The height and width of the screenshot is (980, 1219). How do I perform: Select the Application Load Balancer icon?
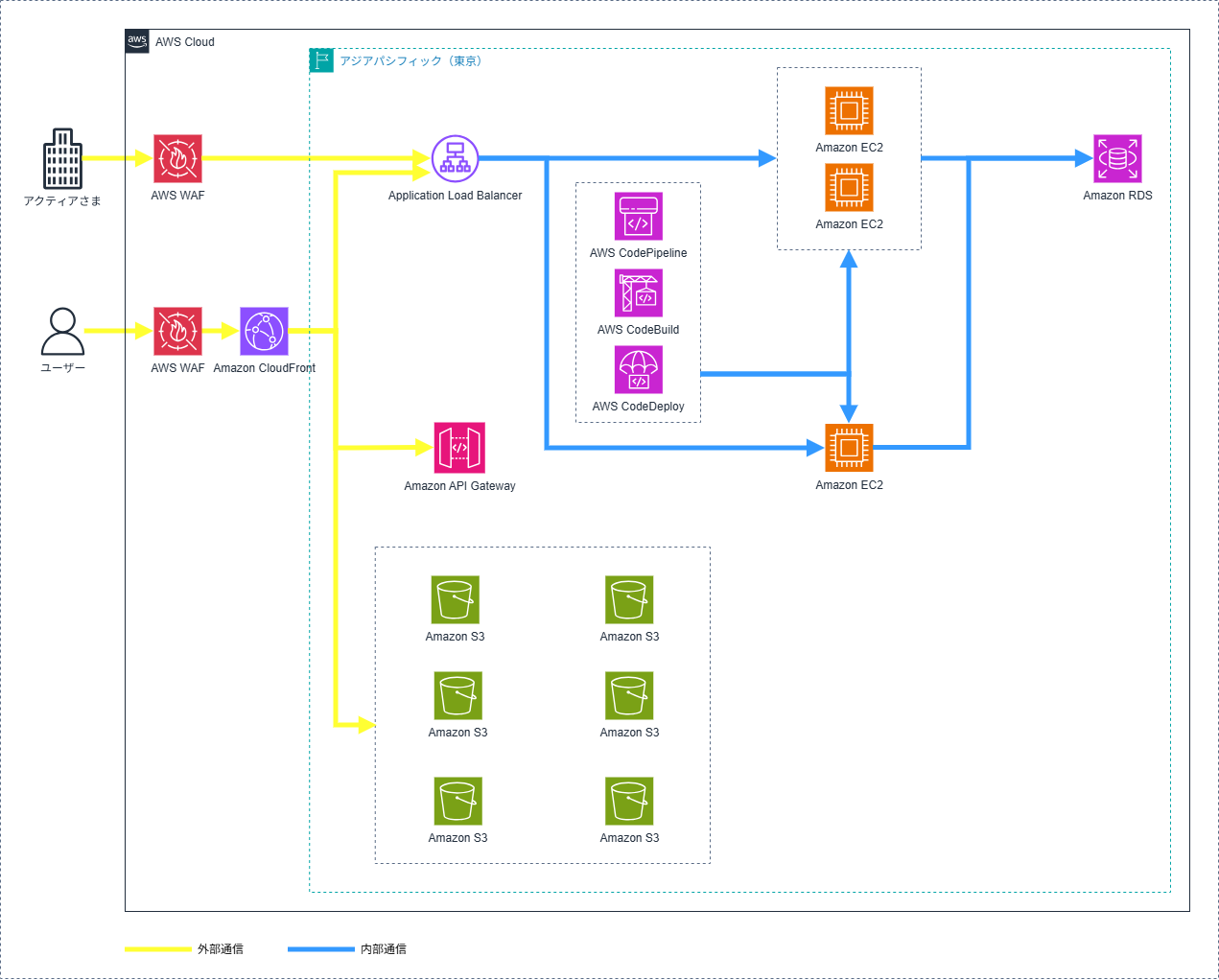pos(455,158)
